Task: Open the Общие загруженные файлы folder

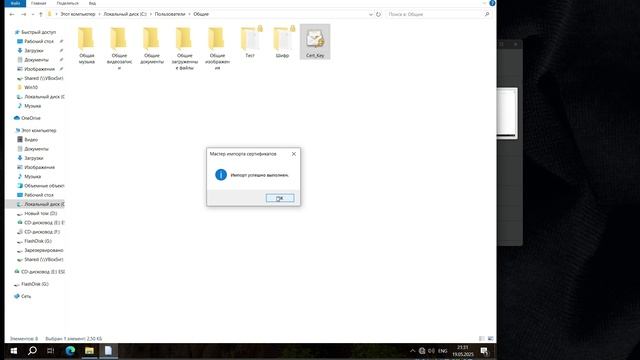Action: (x=184, y=48)
